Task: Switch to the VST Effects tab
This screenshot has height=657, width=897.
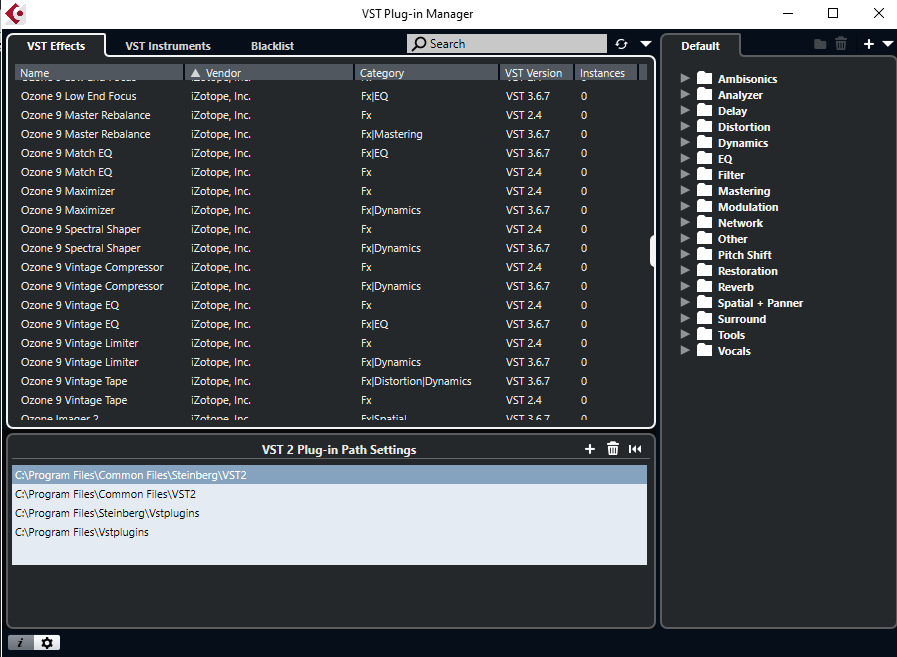Action: coord(56,46)
